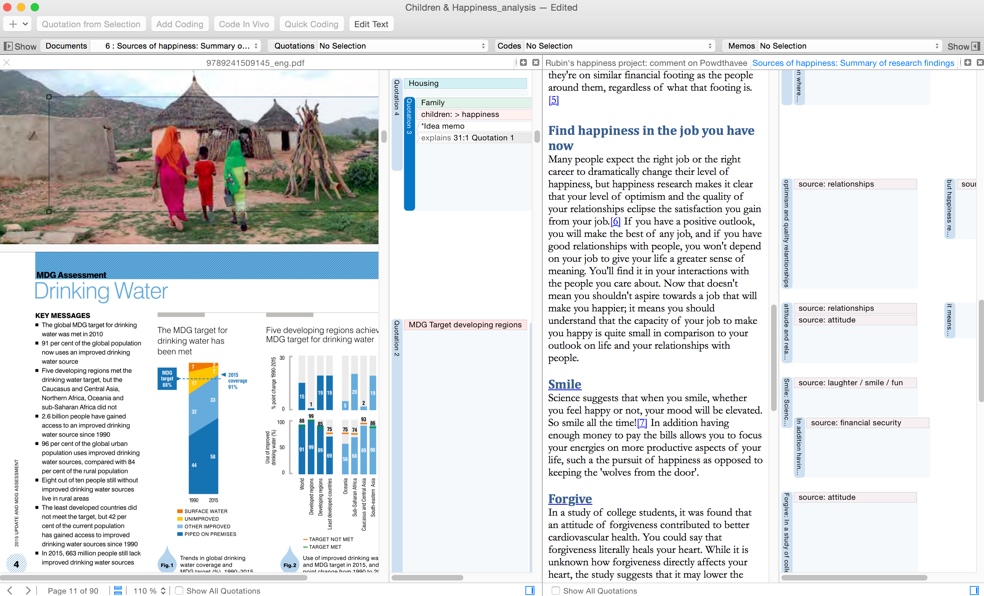Open the Quotations selection dropdown

pyautogui.click(x=401, y=46)
